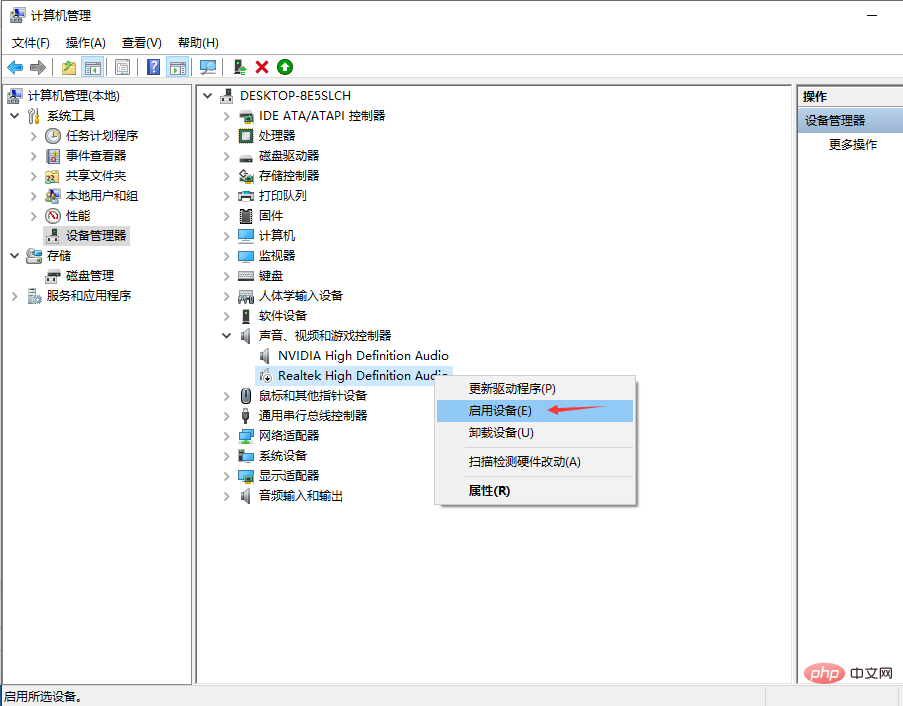Select the 软件设备 category row
903x706 pixels.
tap(283, 316)
